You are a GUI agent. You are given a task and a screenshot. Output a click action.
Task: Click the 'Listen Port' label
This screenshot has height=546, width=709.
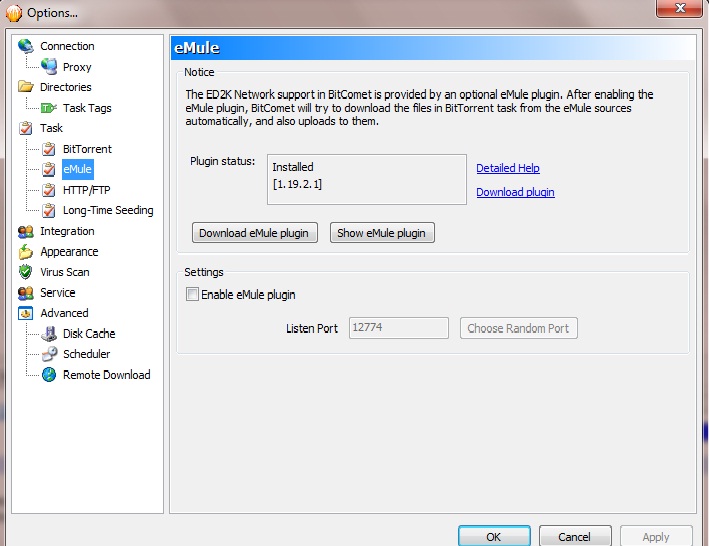pyautogui.click(x=312, y=329)
